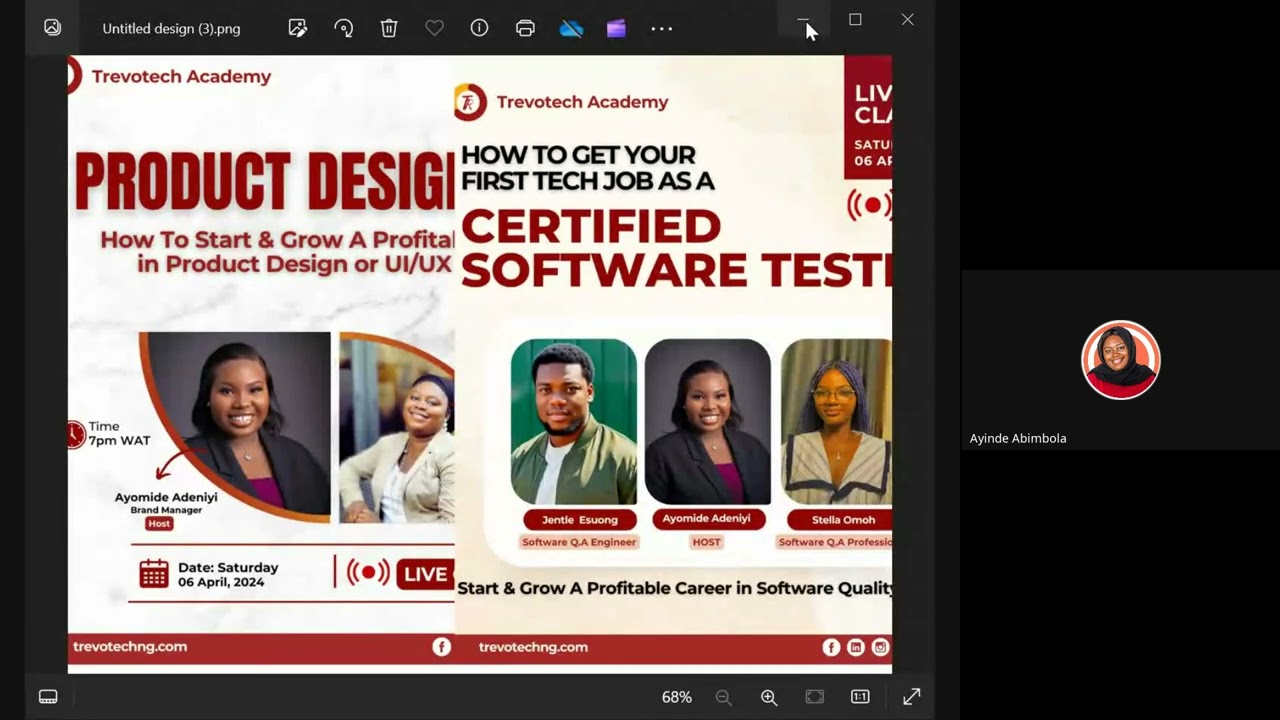Click the Ayinde Abimbola participant name
This screenshot has width=1280, height=720.
click(1018, 438)
